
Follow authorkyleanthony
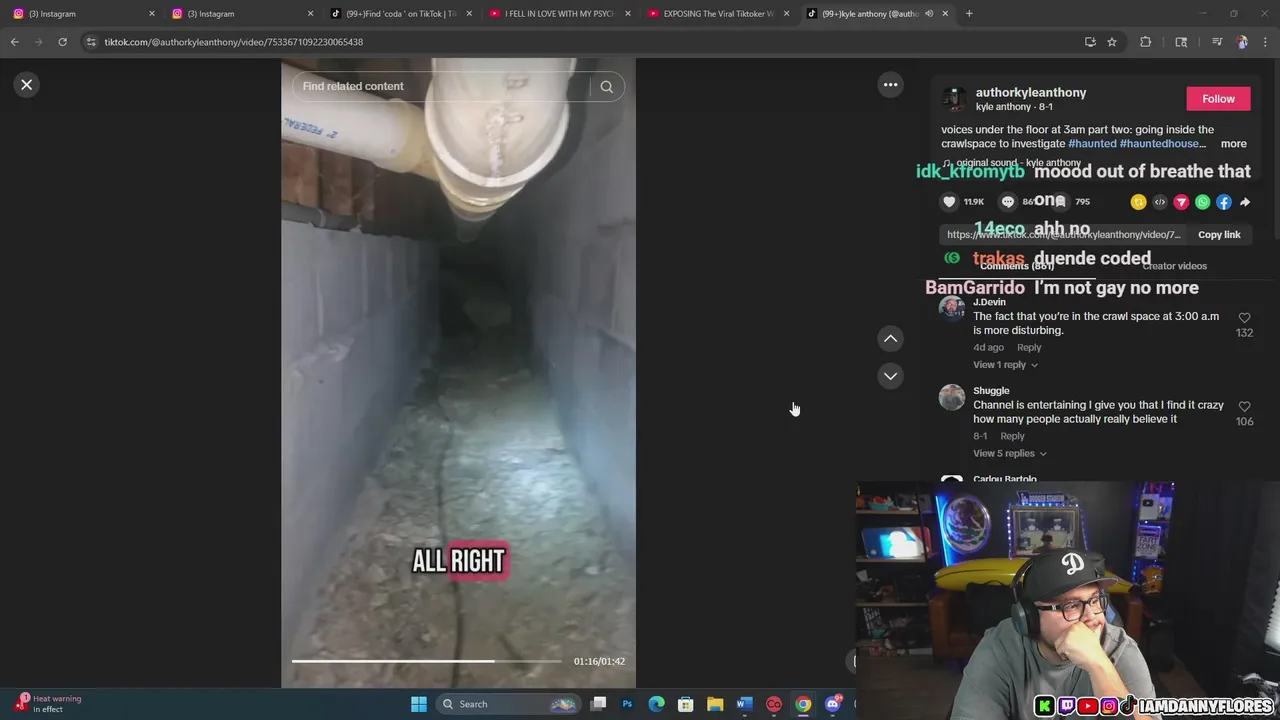pyautogui.click(x=1218, y=99)
